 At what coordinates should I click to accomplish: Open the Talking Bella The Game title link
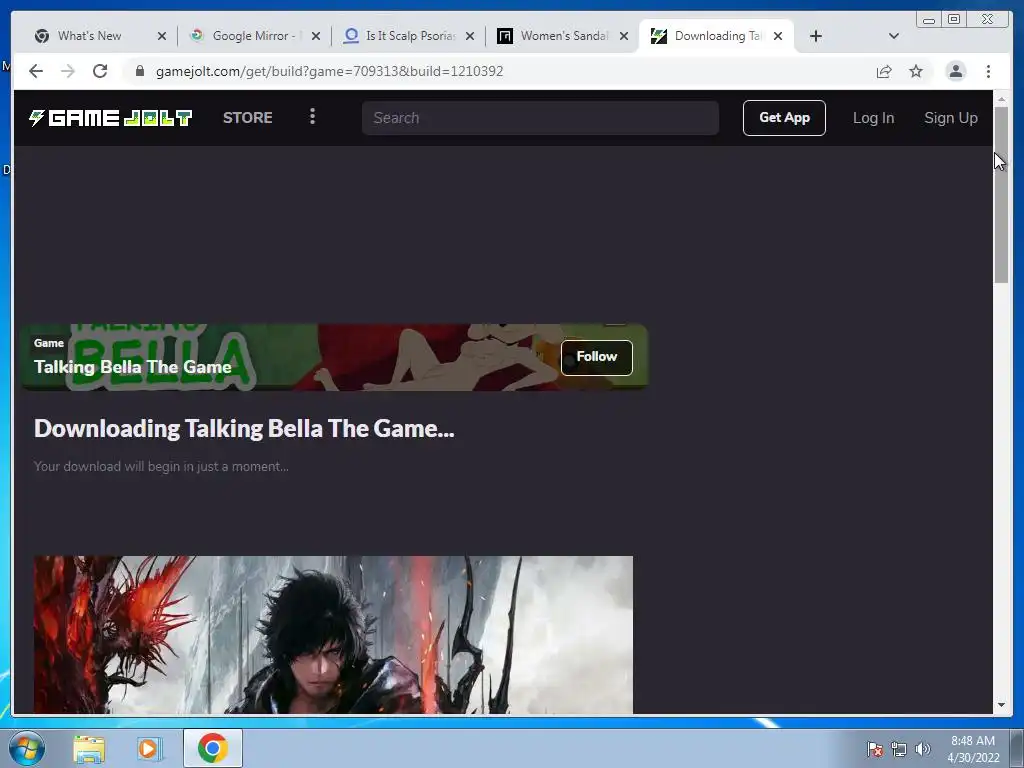click(x=133, y=366)
